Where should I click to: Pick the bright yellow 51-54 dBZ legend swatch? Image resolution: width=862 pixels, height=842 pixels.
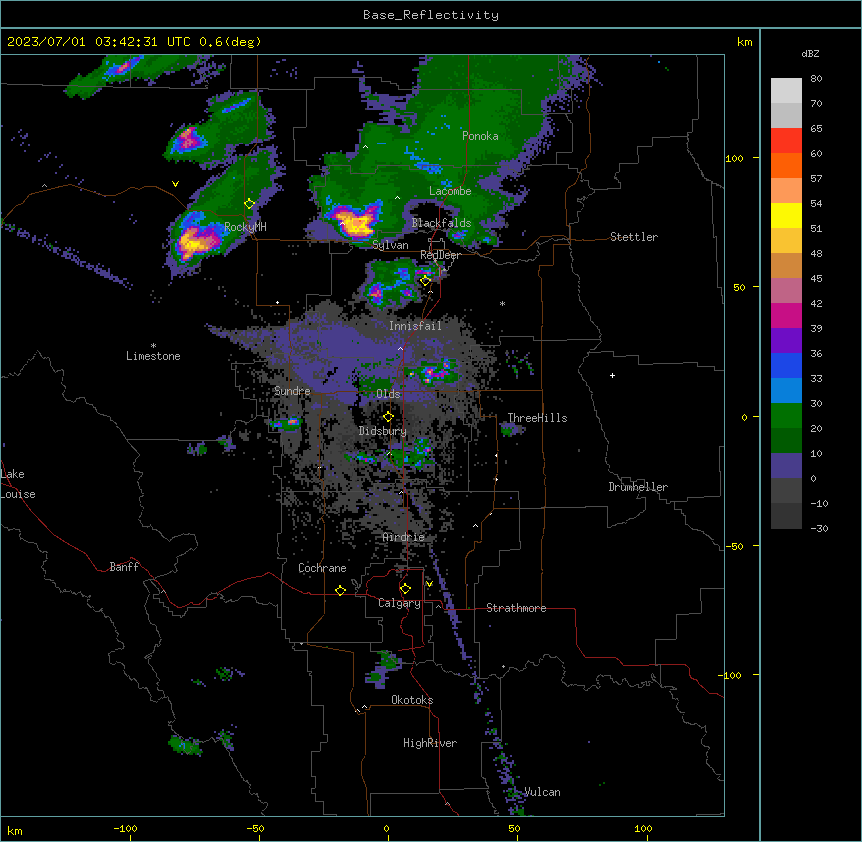point(786,216)
